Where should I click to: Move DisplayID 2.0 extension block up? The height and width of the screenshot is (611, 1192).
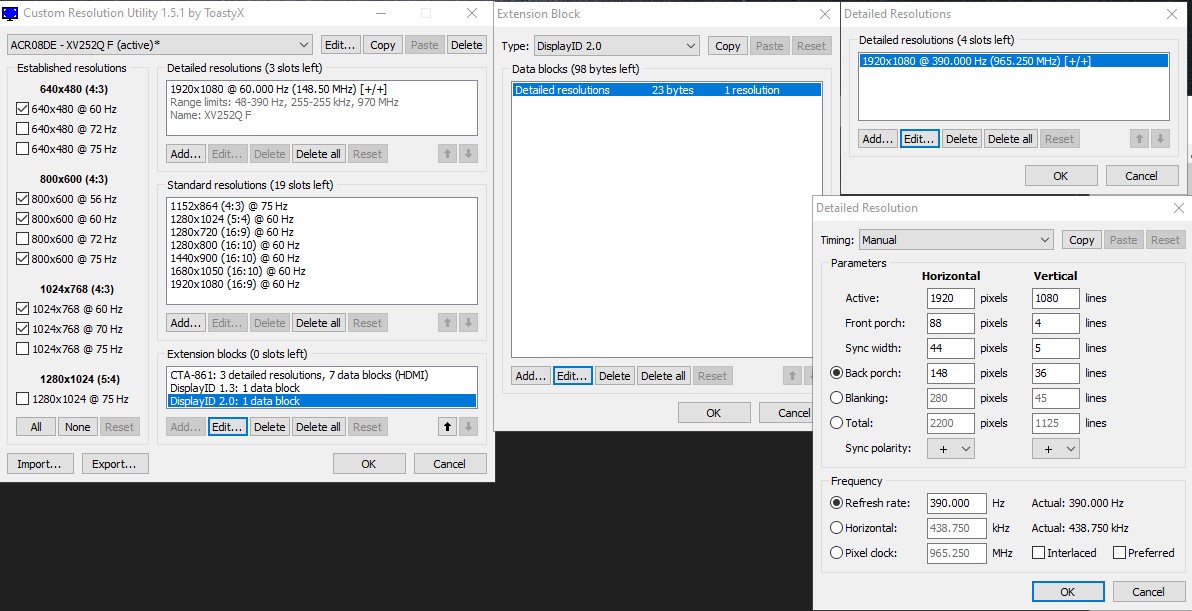[448, 427]
